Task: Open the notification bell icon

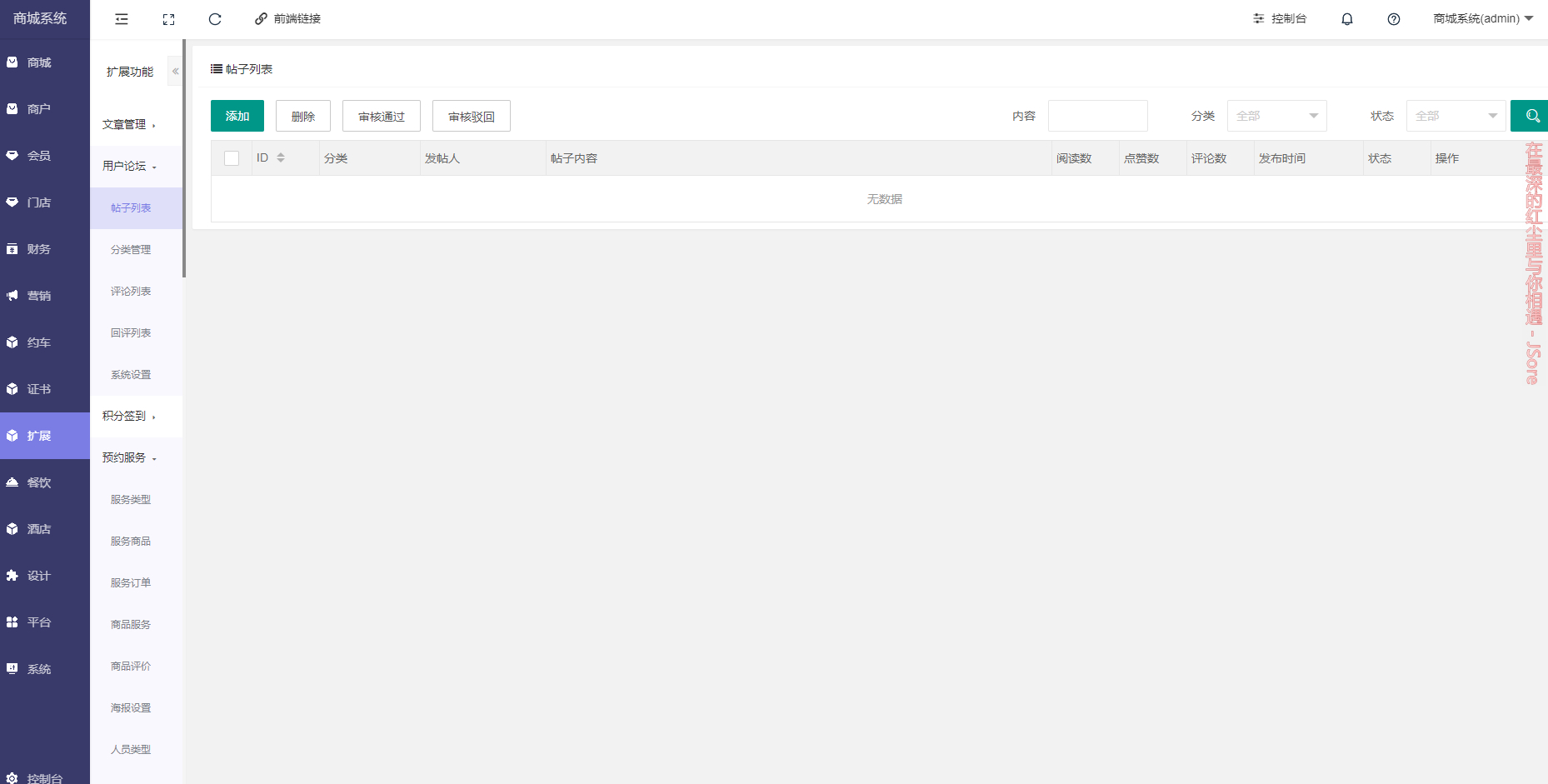Action: tap(1346, 19)
